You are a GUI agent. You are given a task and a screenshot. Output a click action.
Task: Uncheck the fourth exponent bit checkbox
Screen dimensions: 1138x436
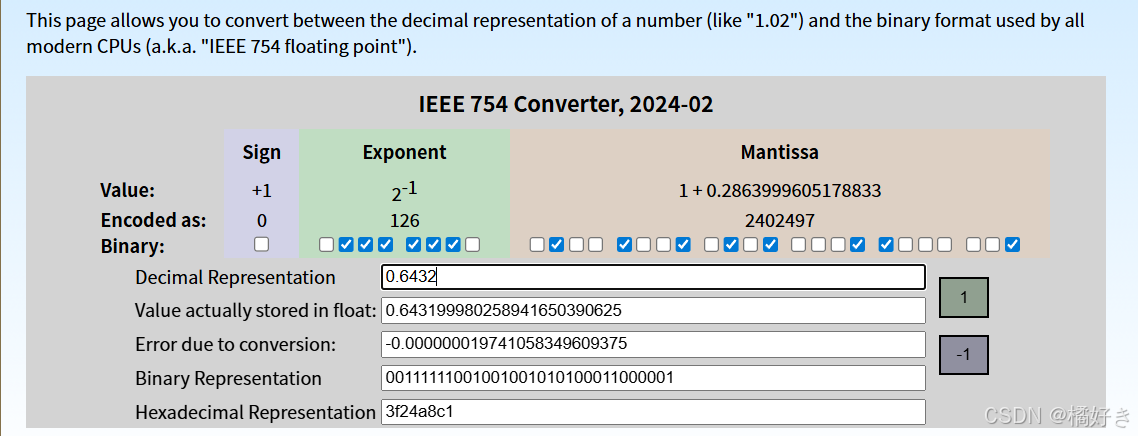(x=385, y=244)
